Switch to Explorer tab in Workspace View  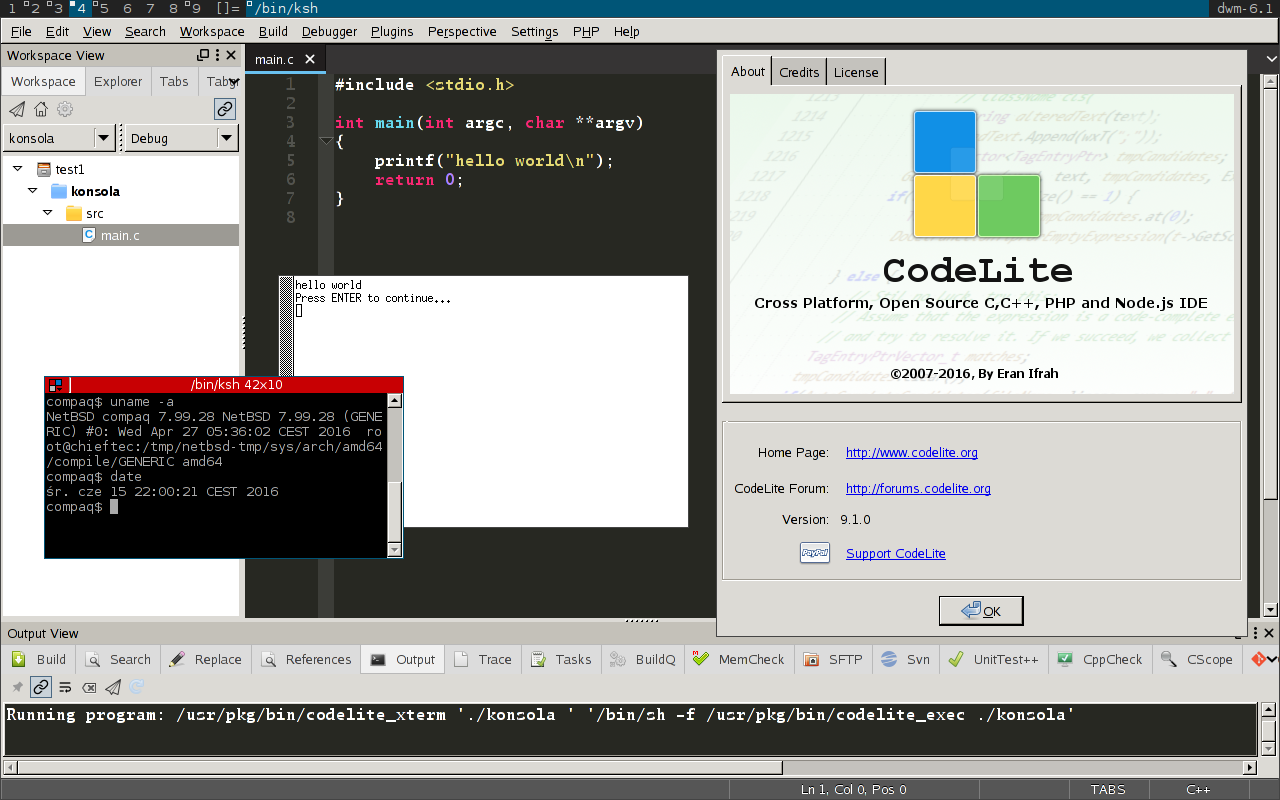coord(118,81)
